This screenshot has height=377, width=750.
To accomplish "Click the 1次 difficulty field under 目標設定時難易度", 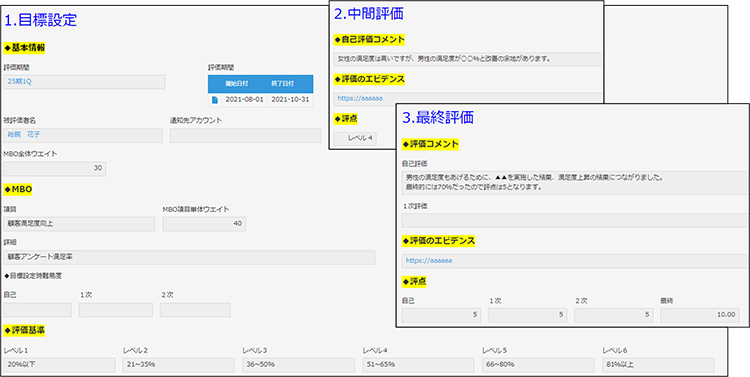I will coord(116,310).
